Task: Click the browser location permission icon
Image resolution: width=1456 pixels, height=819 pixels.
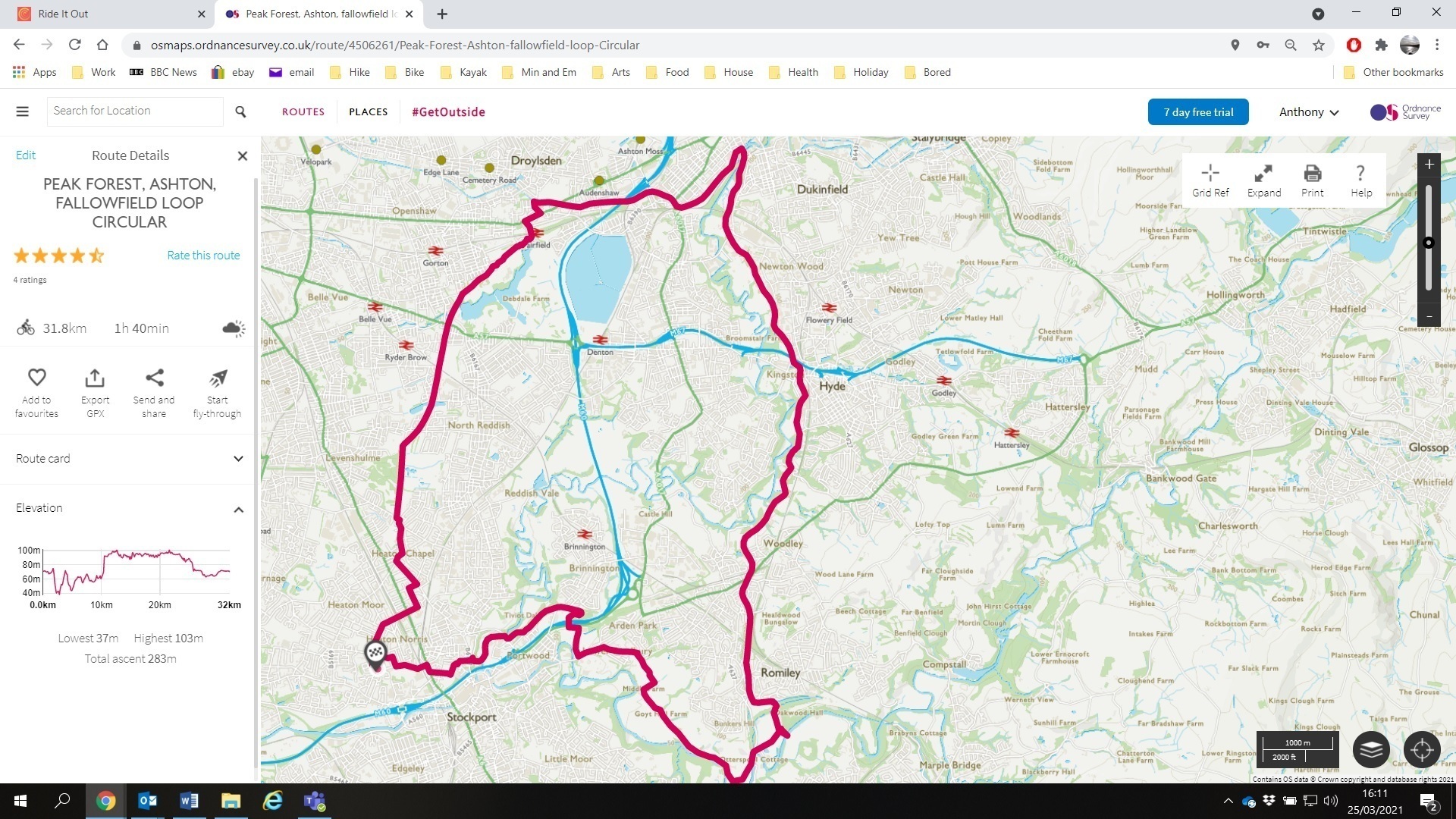Action: tap(1235, 45)
